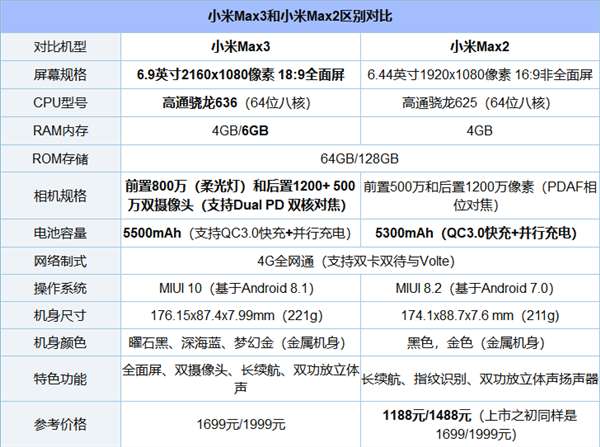The height and width of the screenshot is (447, 600).
Task: Click the 全面屏、双摄像头 features cell
Action: pyautogui.click(x=241, y=379)
